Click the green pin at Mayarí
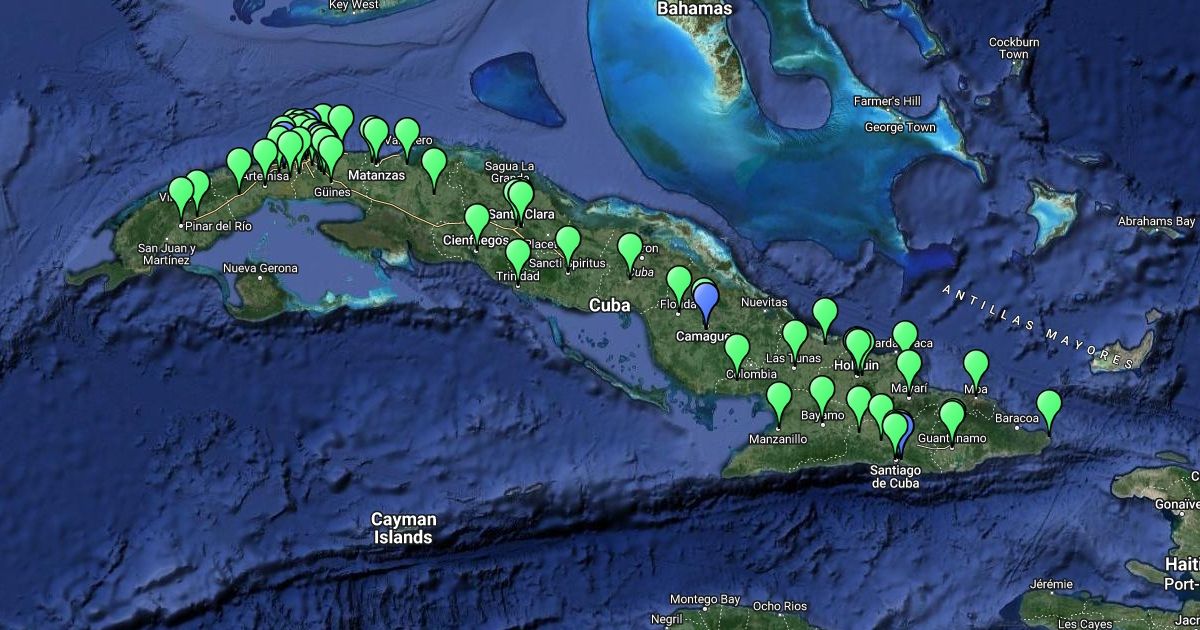 [x=908, y=366]
